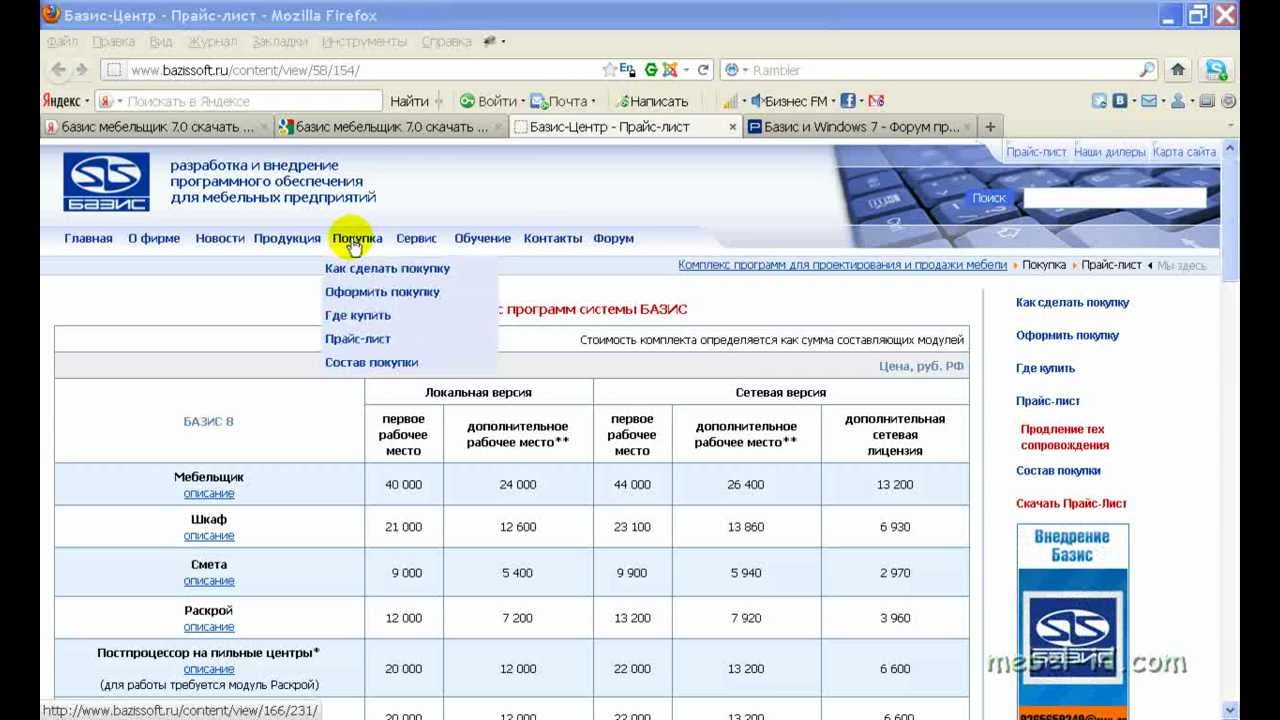Select 'Оформить покупку' from dropdown menu
1280x720 pixels.
tap(382, 292)
